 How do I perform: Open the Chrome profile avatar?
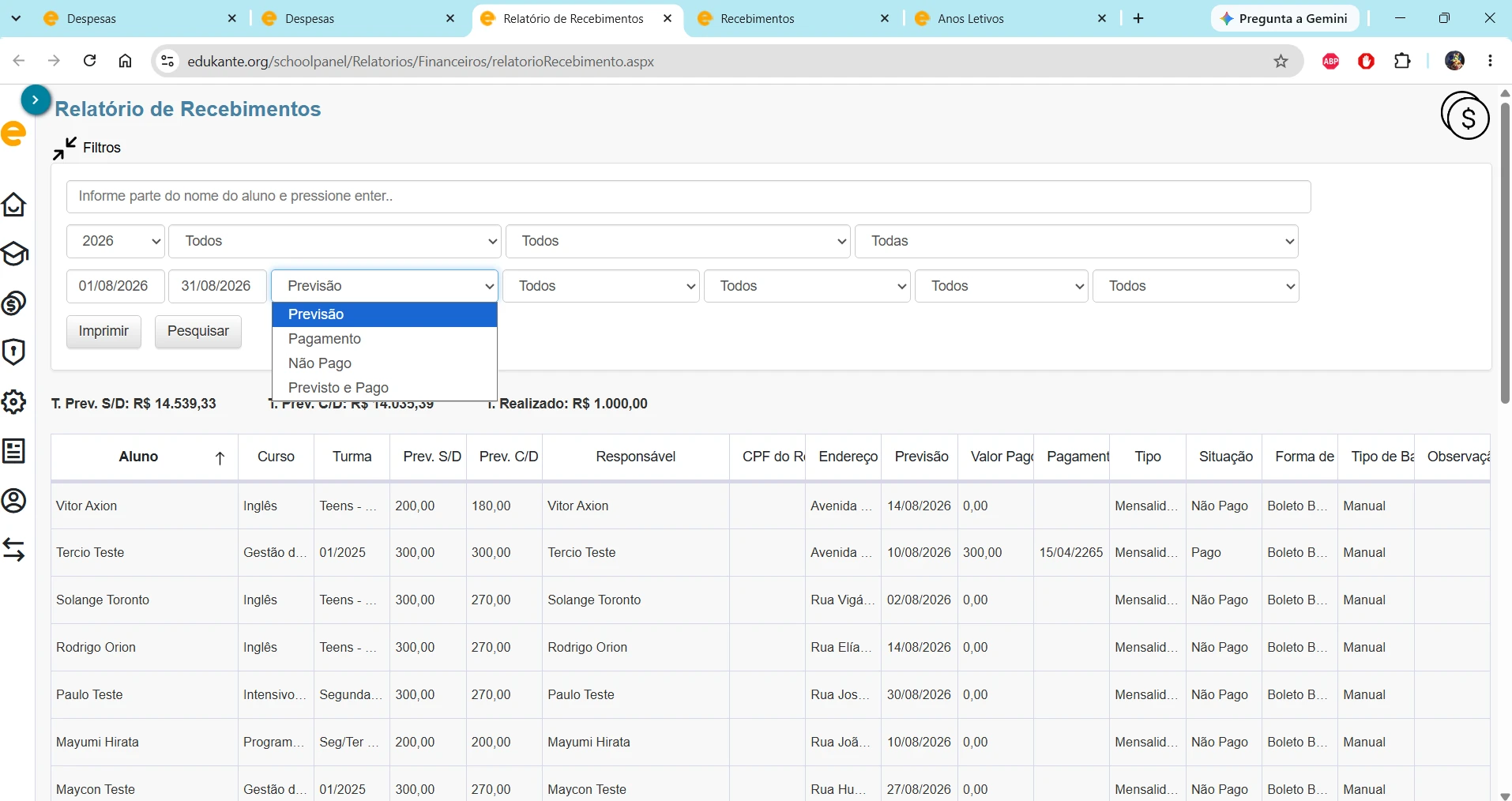click(x=1455, y=61)
